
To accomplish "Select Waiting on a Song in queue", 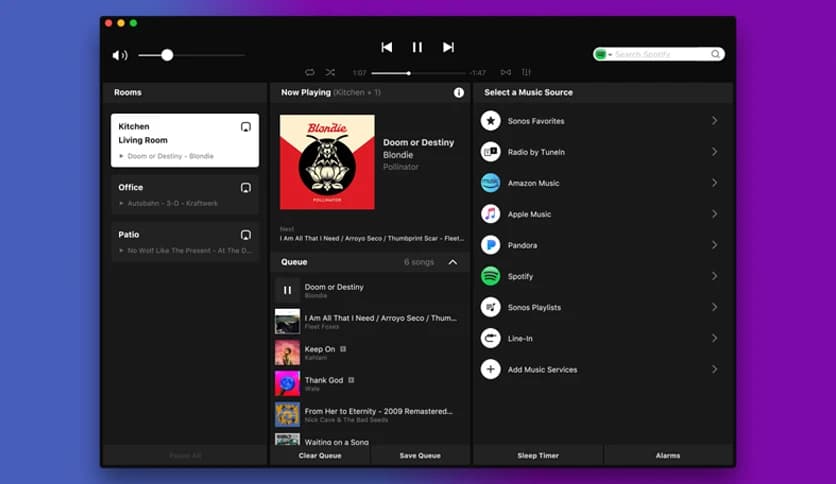I will tap(370, 439).
